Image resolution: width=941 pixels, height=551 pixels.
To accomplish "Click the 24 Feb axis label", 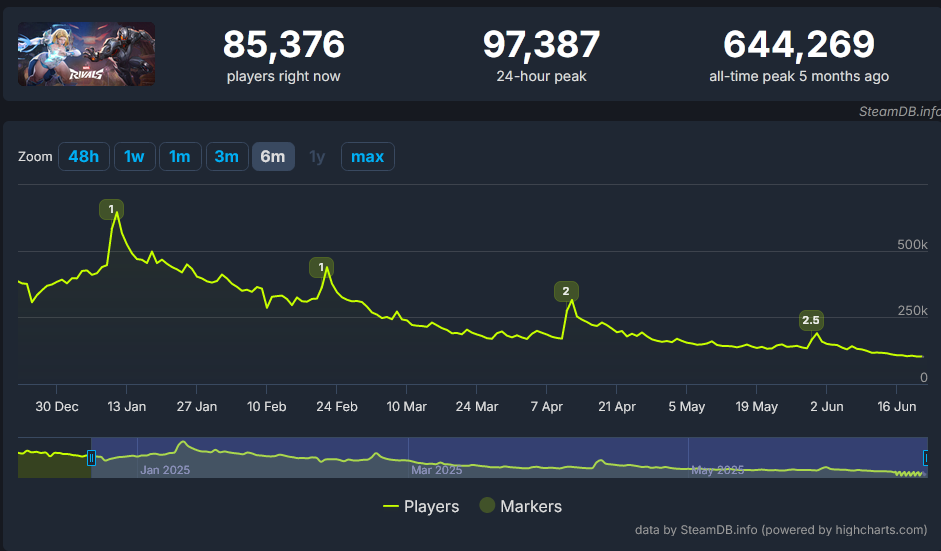I will (x=337, y=406).
